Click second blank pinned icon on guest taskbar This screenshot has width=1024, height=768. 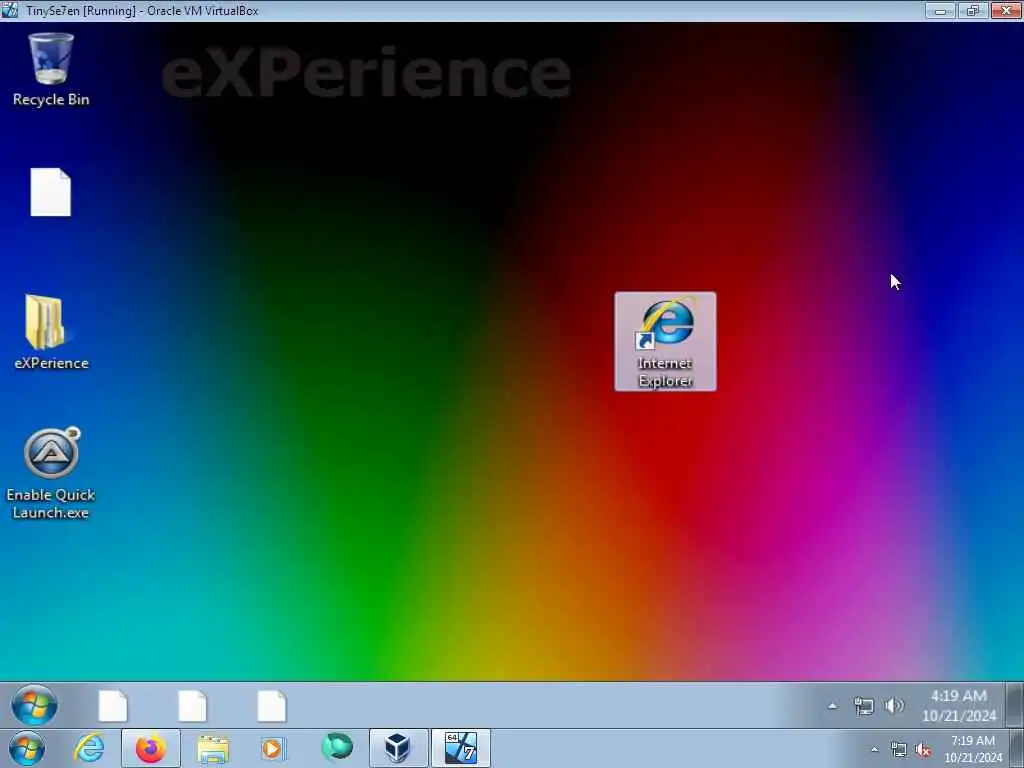tap(193, 706)
